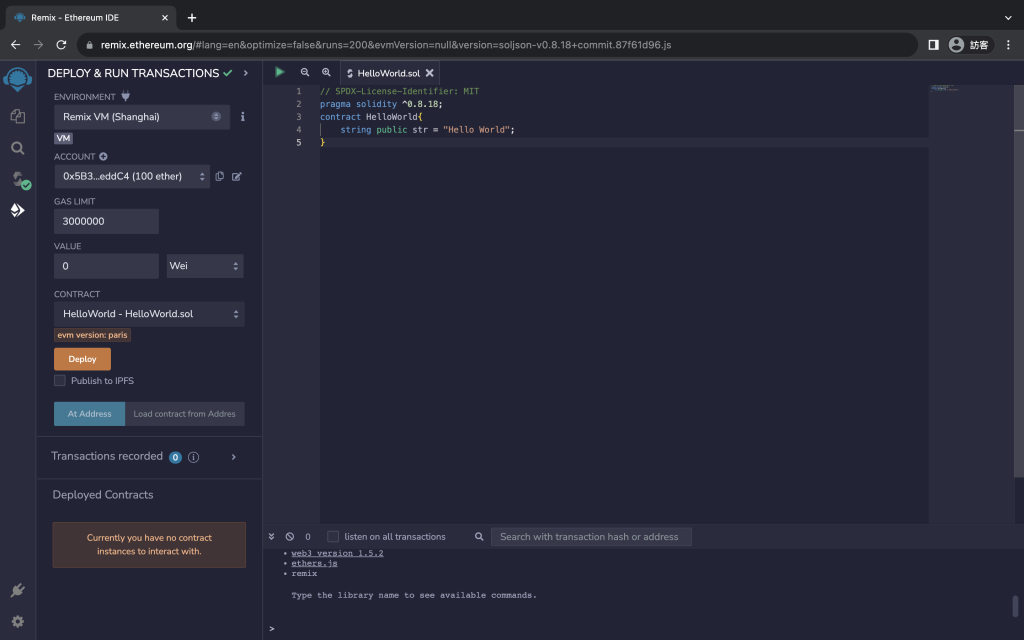
Task: Click Load contract from Address field
Action: click(x=185, y=414)
